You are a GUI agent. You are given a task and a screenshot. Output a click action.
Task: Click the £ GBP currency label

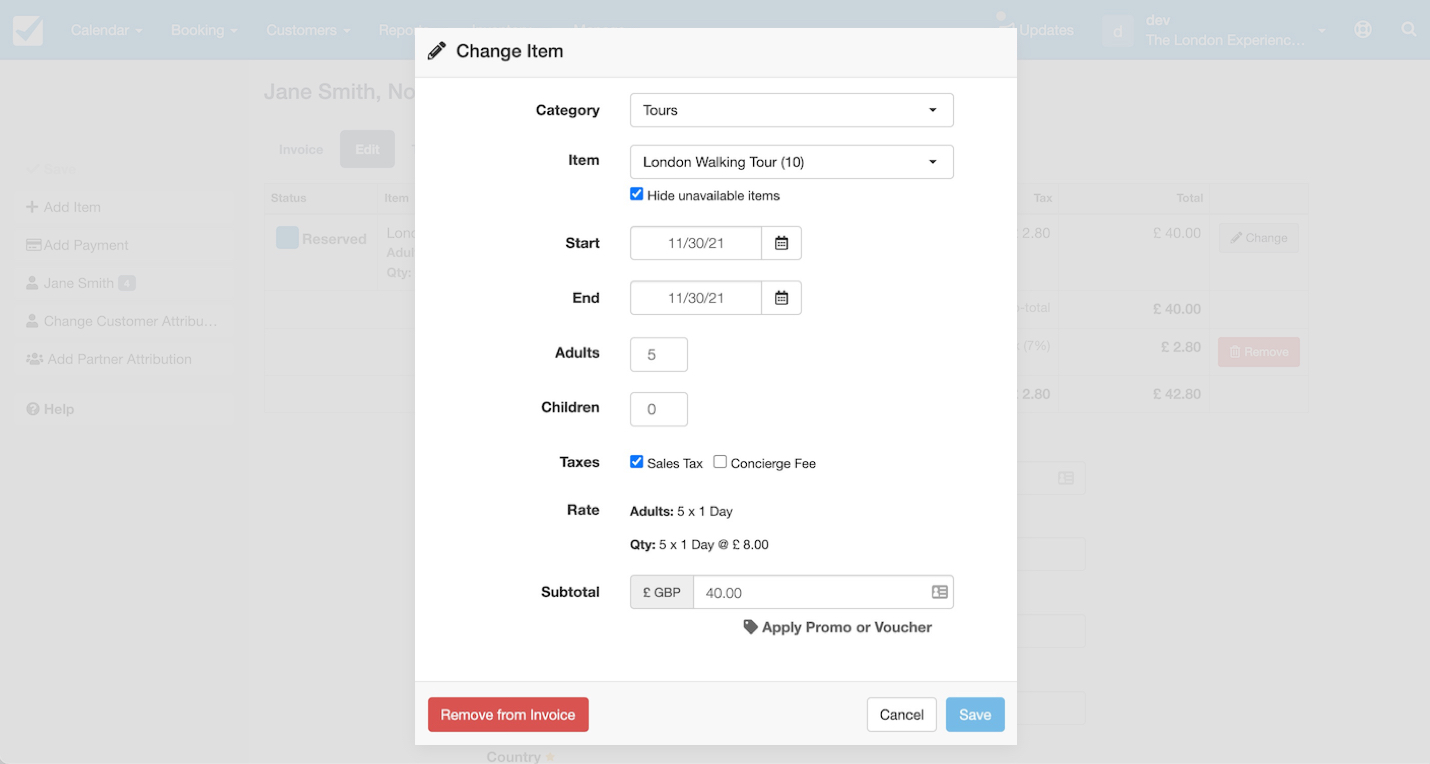pos(662,592)
